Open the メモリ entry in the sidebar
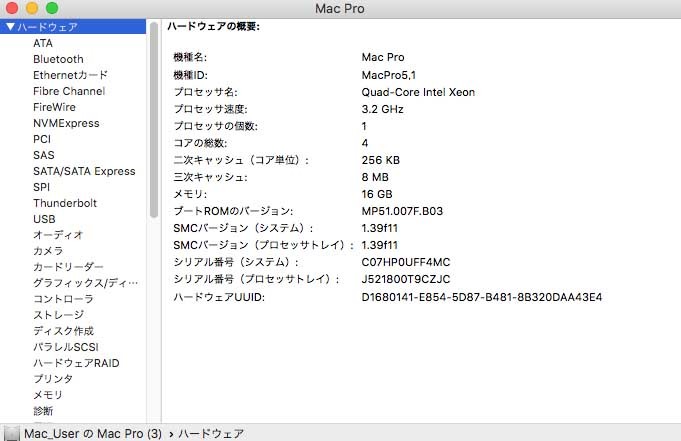 point(48,395)
